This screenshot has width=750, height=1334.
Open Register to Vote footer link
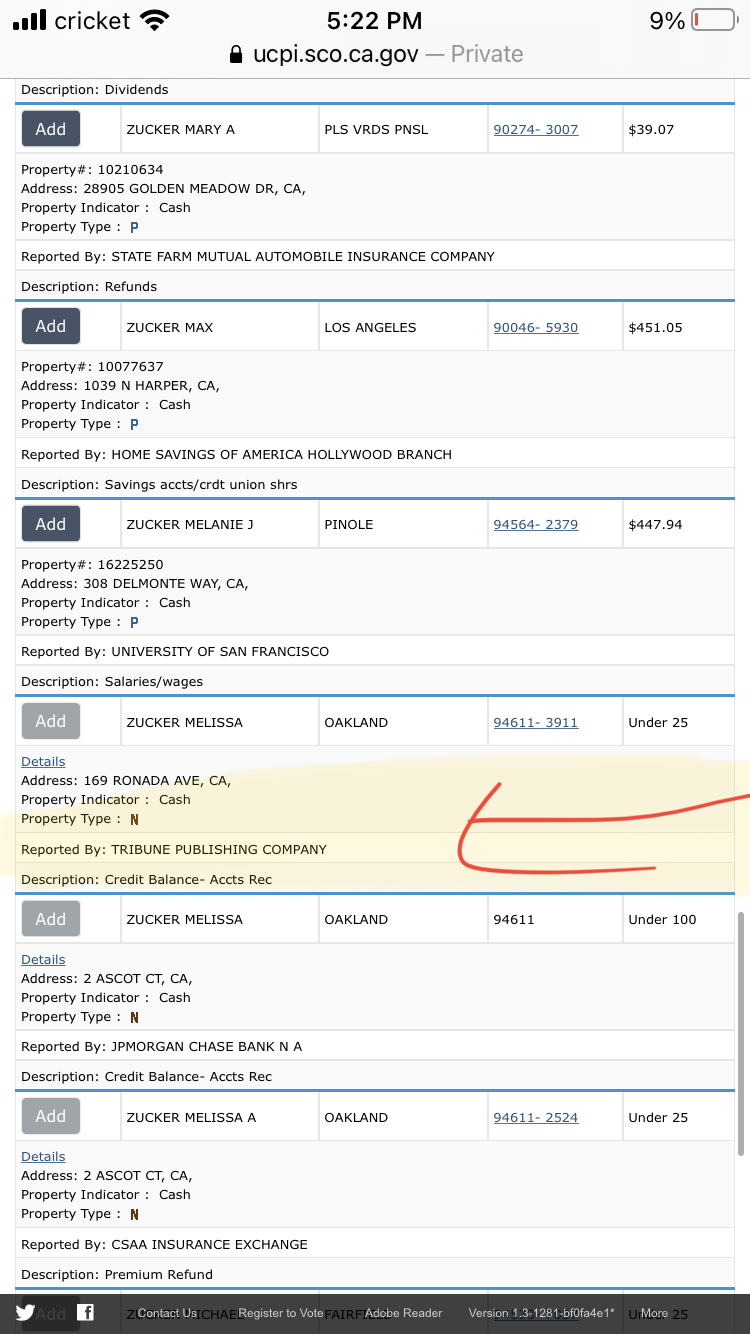point(281,1313)
